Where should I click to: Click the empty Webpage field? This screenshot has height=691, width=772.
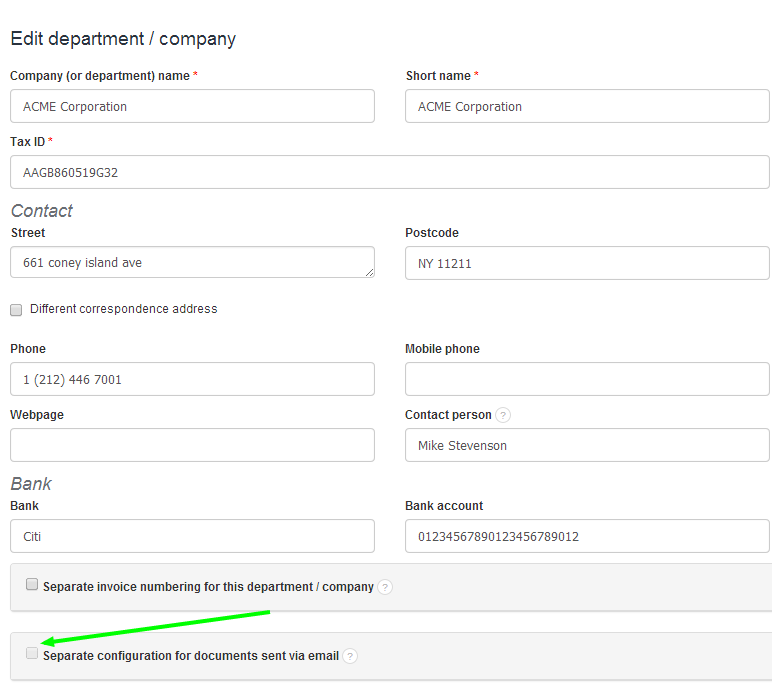tap(193, 445)
